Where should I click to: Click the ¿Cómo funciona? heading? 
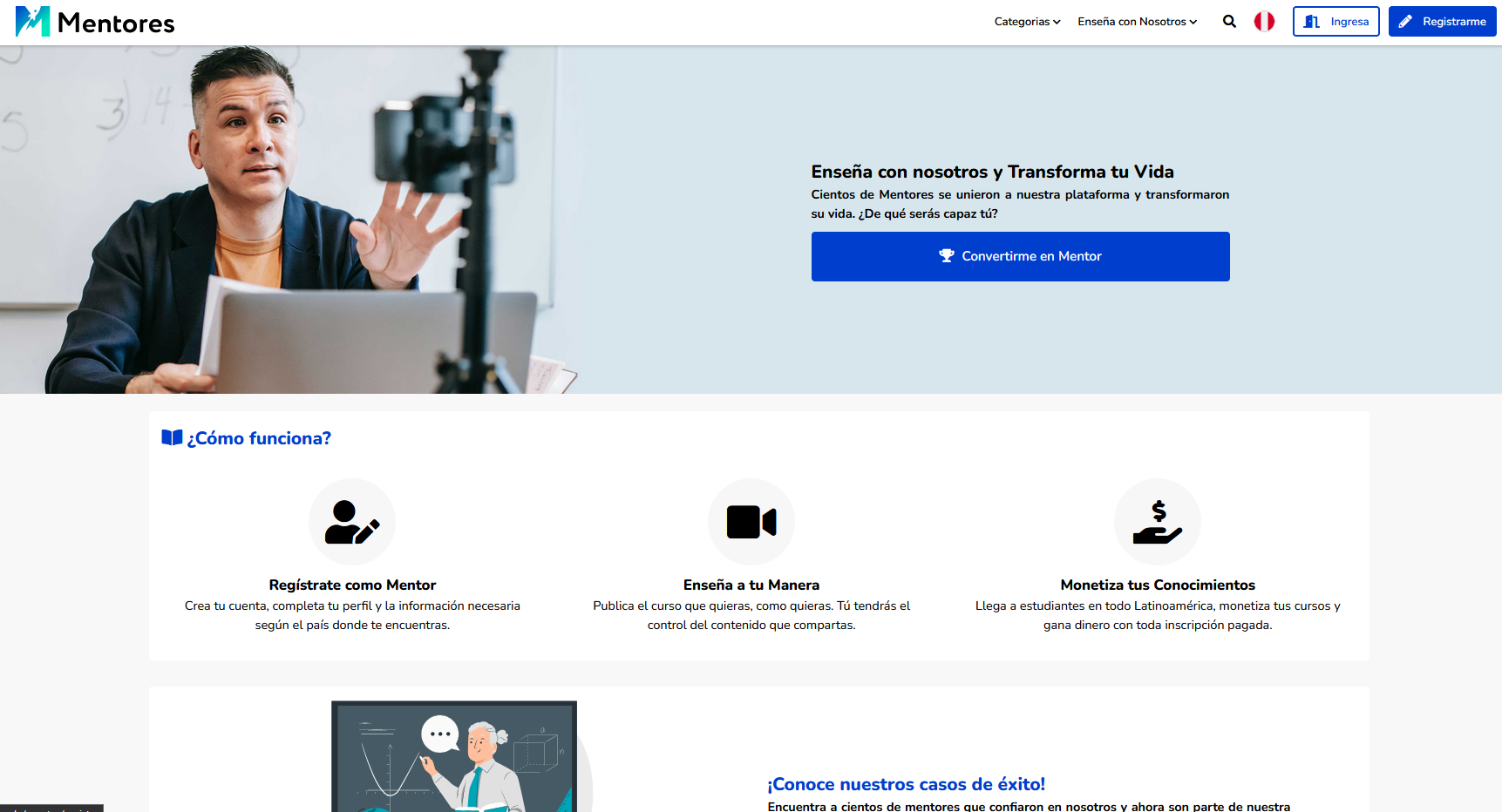click(259, 438)
